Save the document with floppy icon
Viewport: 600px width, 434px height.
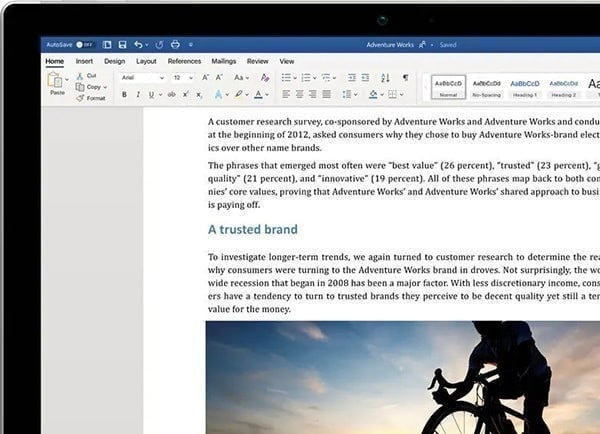point(122,45)
